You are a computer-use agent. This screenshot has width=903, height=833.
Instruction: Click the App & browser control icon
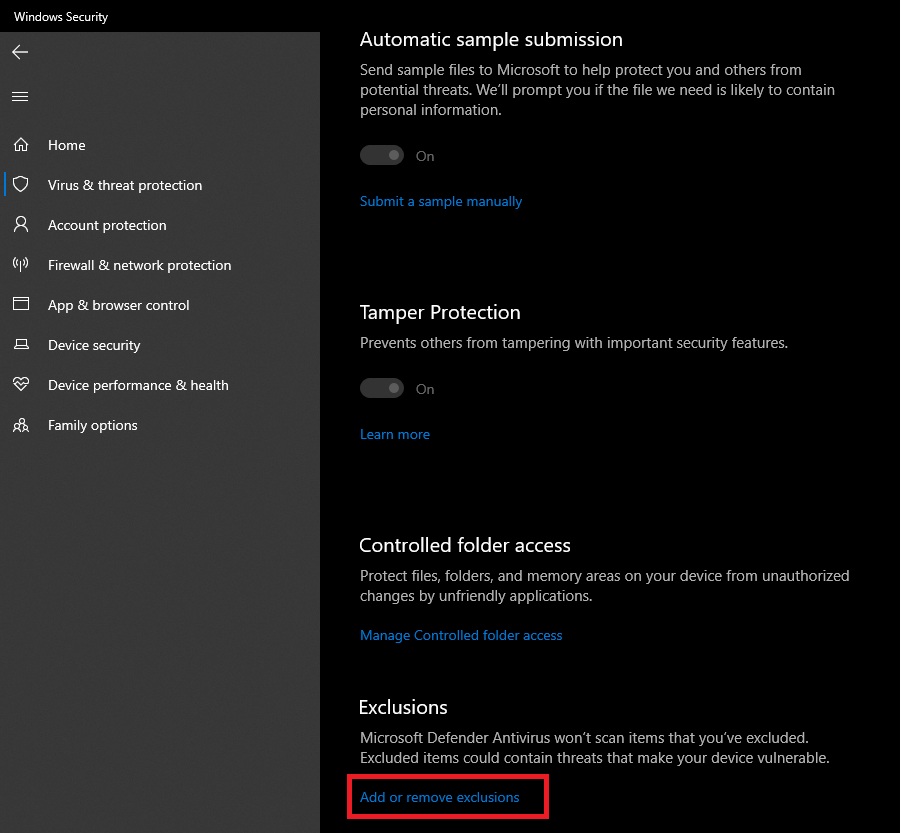(x=21, y=305)
